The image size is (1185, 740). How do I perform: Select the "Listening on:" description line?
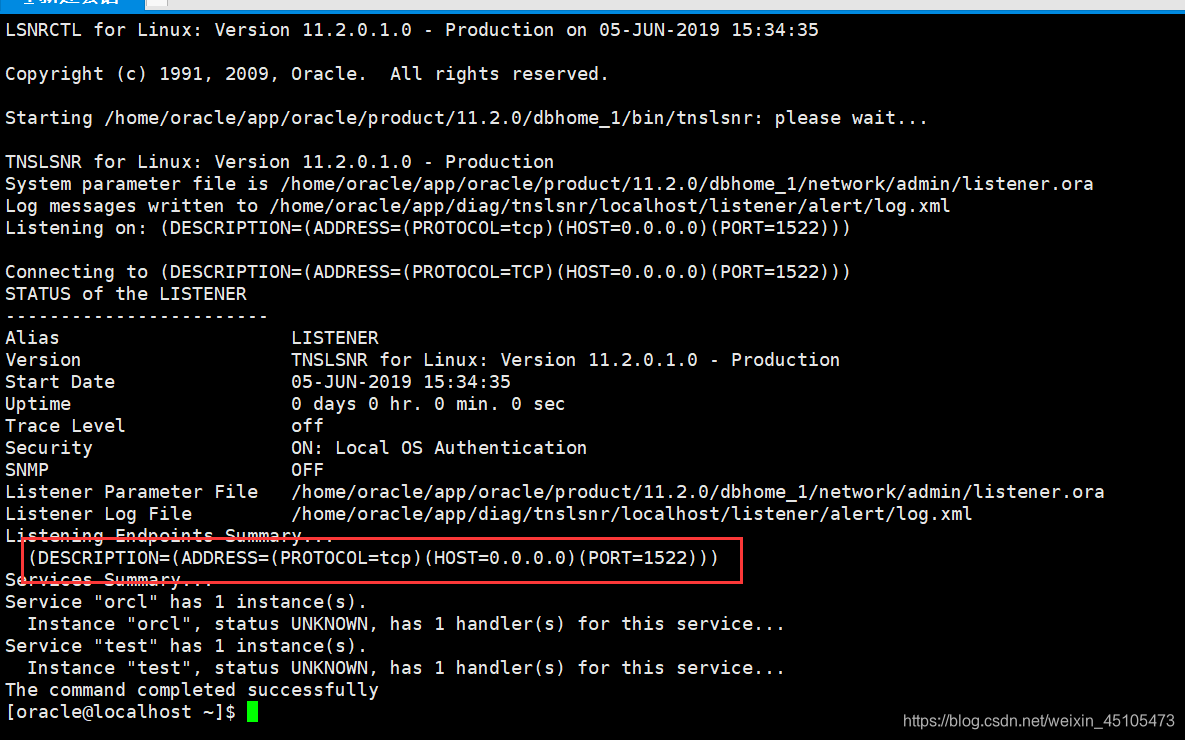[428, 228]
